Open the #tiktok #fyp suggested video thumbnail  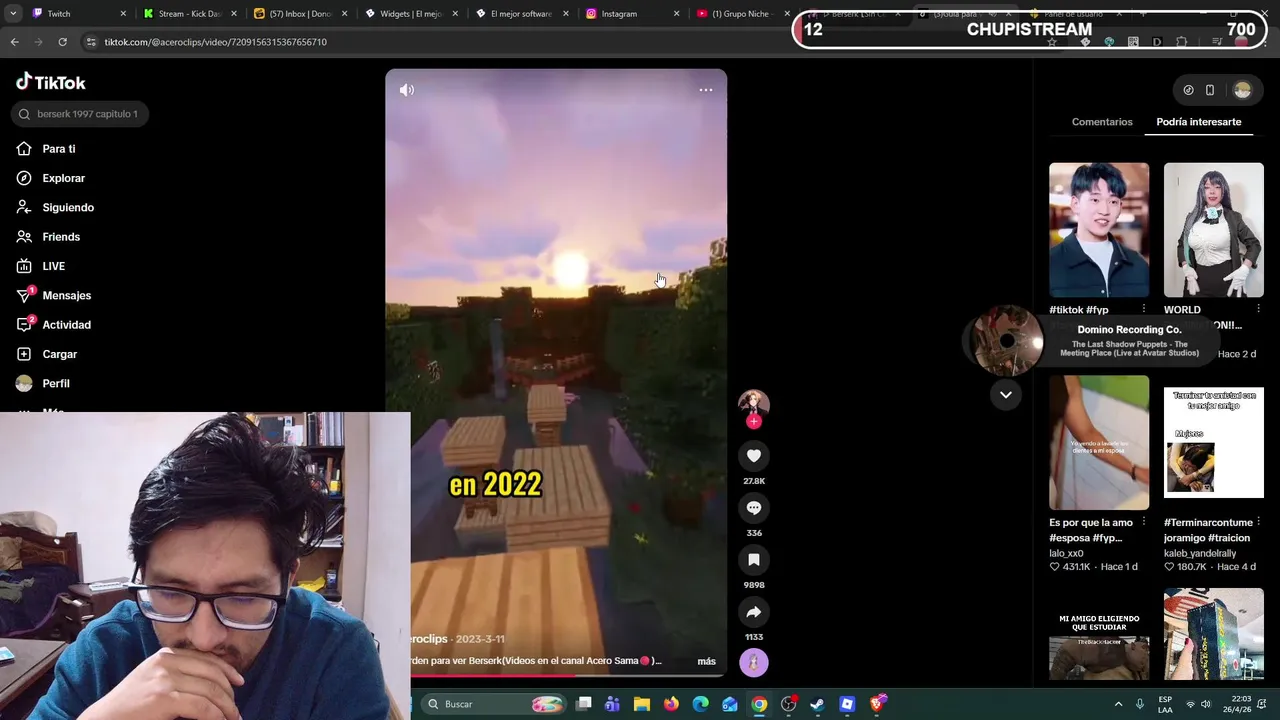tap(1099, 230)
